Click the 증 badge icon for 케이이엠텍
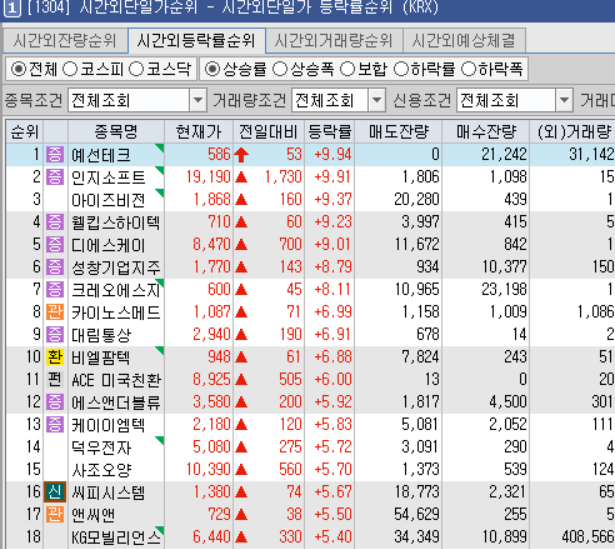The height and width of the screenshot is (549, 615). point(55,424)
